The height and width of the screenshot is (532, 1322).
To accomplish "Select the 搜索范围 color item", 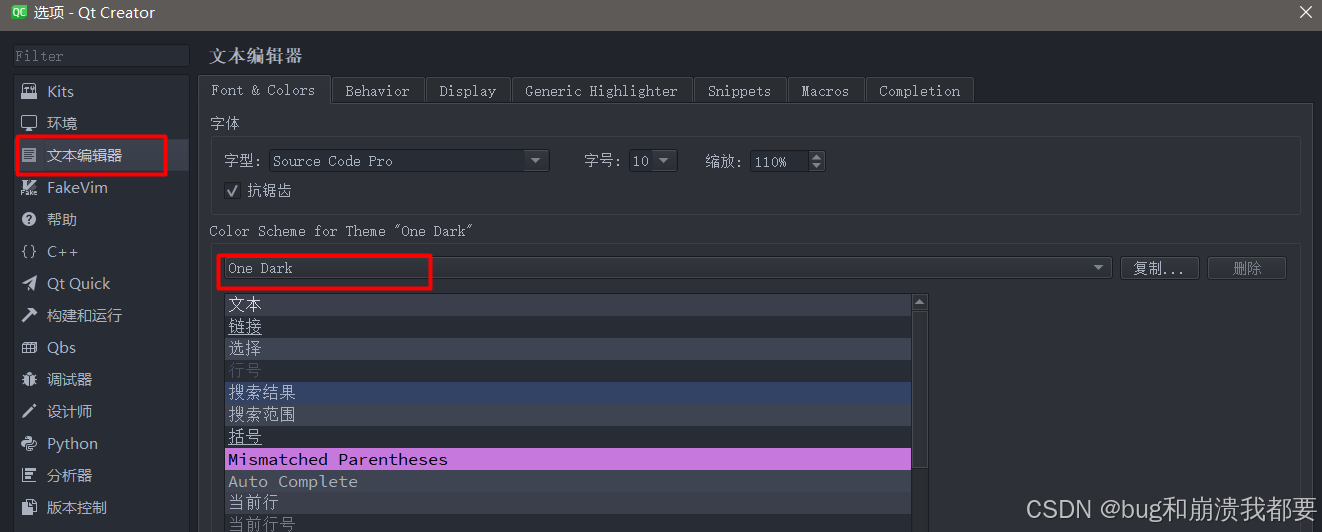I will 568,414.
